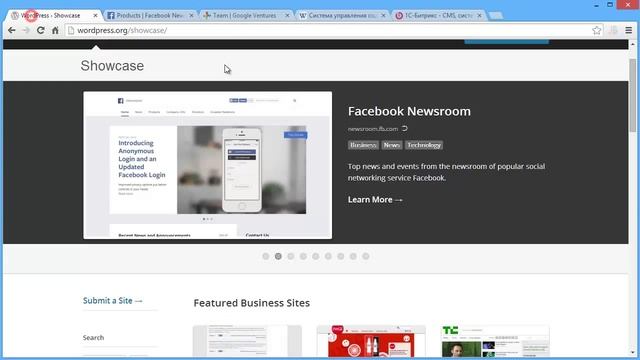
Task: Open a new tab button
Action: (496, 16)
